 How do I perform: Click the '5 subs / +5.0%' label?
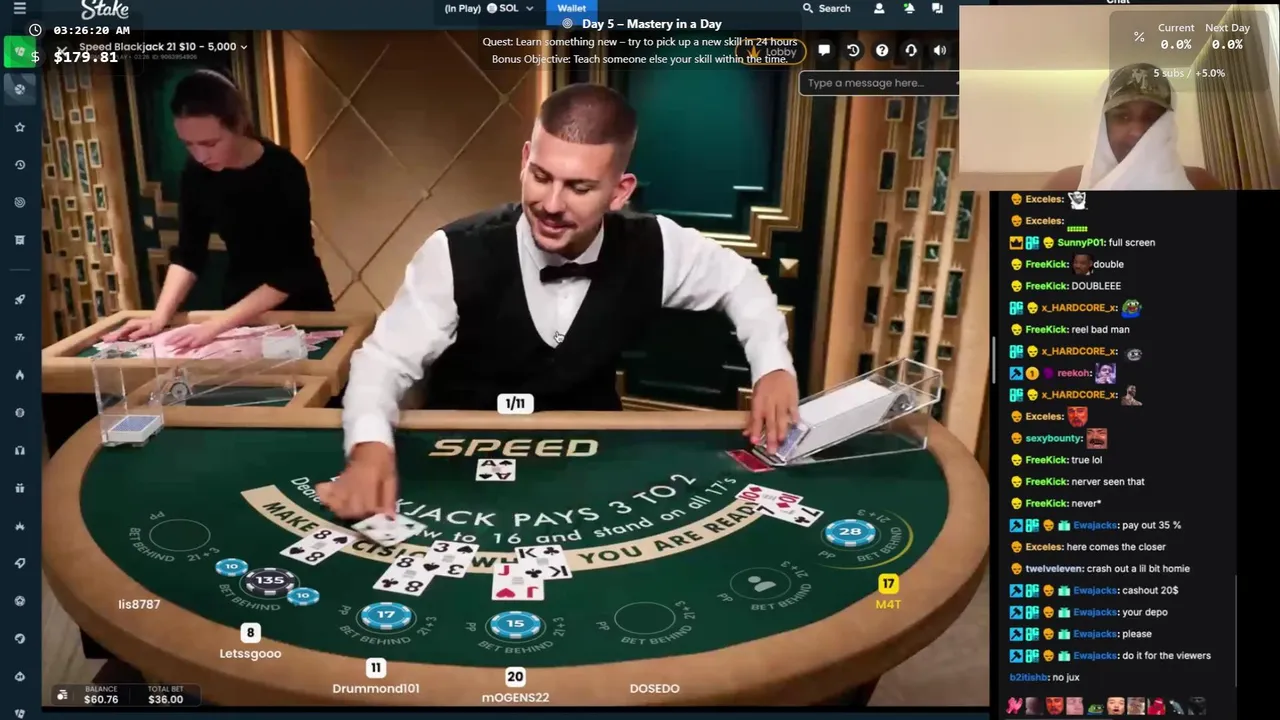(1189, 73)
